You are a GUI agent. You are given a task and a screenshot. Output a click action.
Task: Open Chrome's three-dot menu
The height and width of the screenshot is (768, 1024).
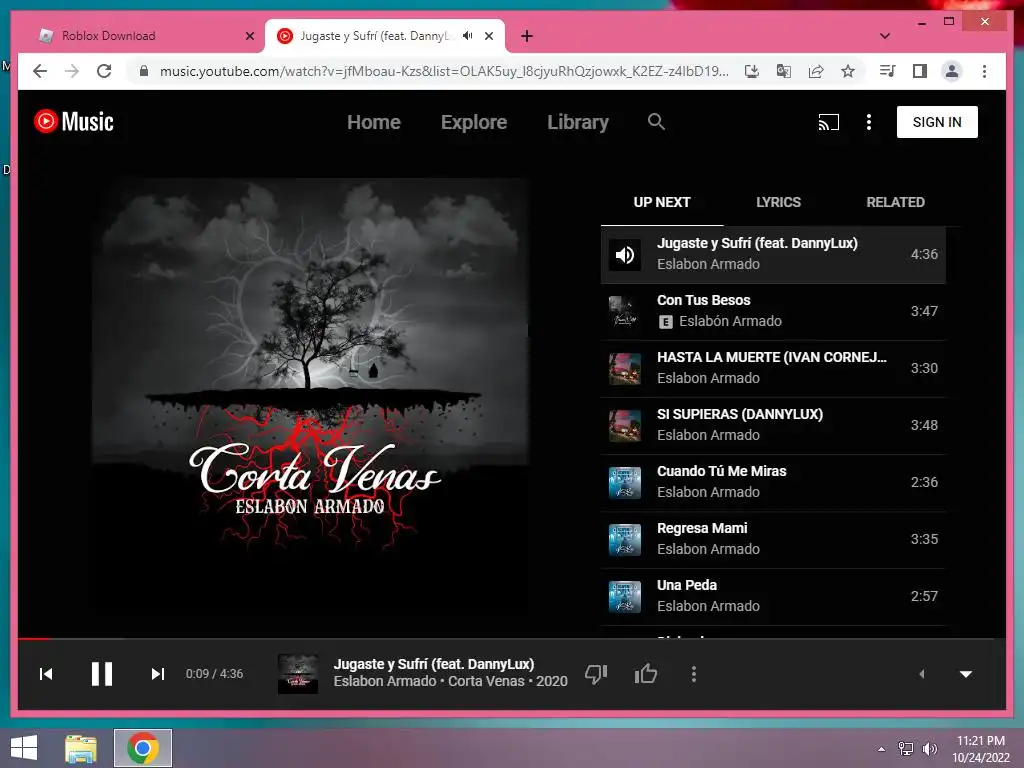pos(984,71)
